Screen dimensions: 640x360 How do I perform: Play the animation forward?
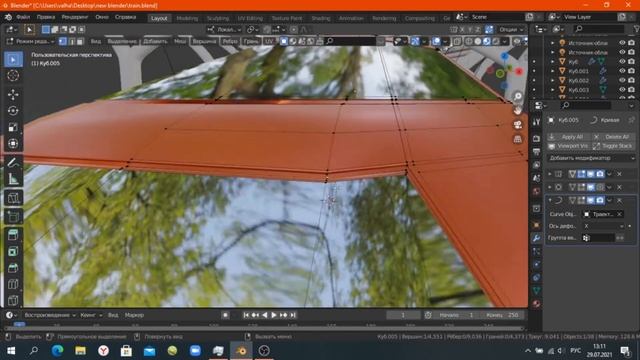pos(274,315)
